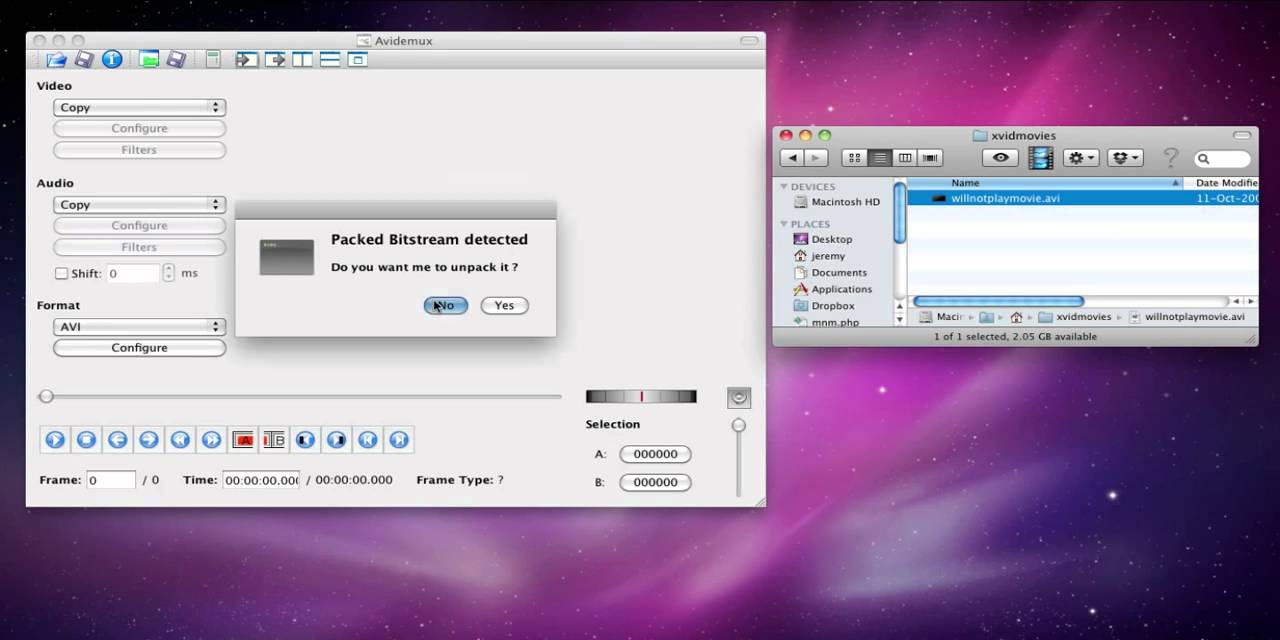Click Configure button under Video
Image resolution: width=1280 pixels, height=640 pixels.
(x=139, y=129)
